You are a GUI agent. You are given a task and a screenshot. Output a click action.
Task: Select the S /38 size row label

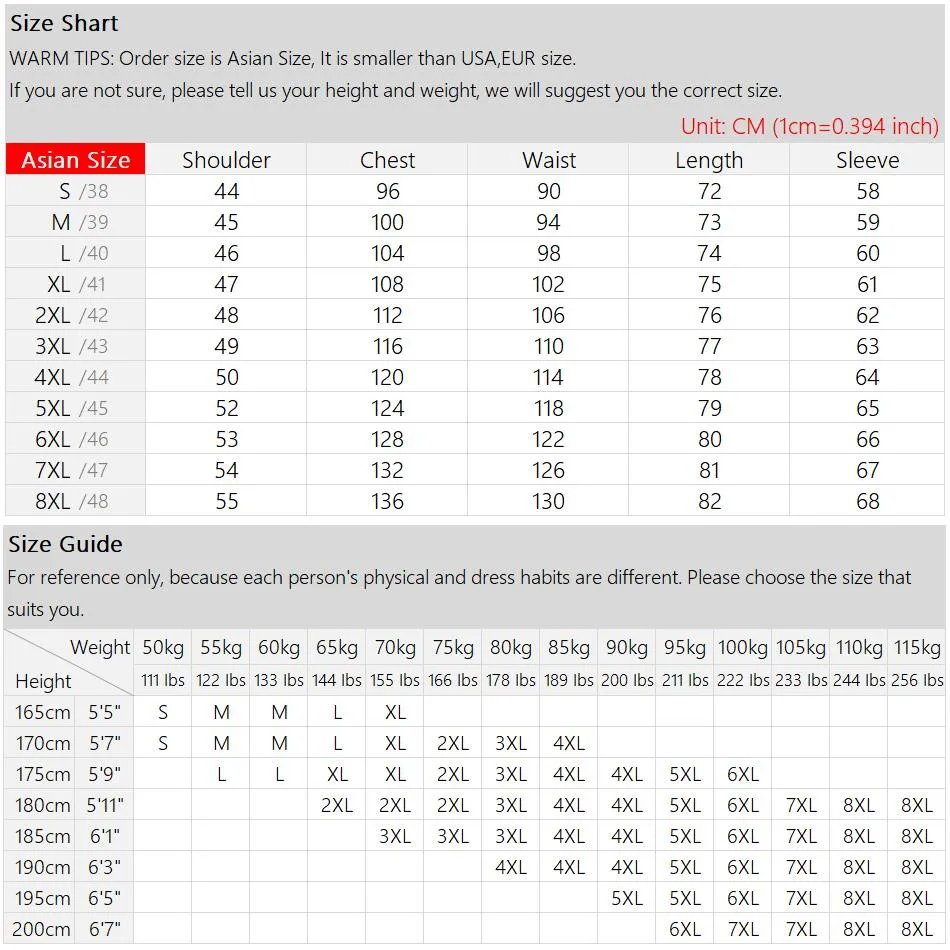point(76,191)
